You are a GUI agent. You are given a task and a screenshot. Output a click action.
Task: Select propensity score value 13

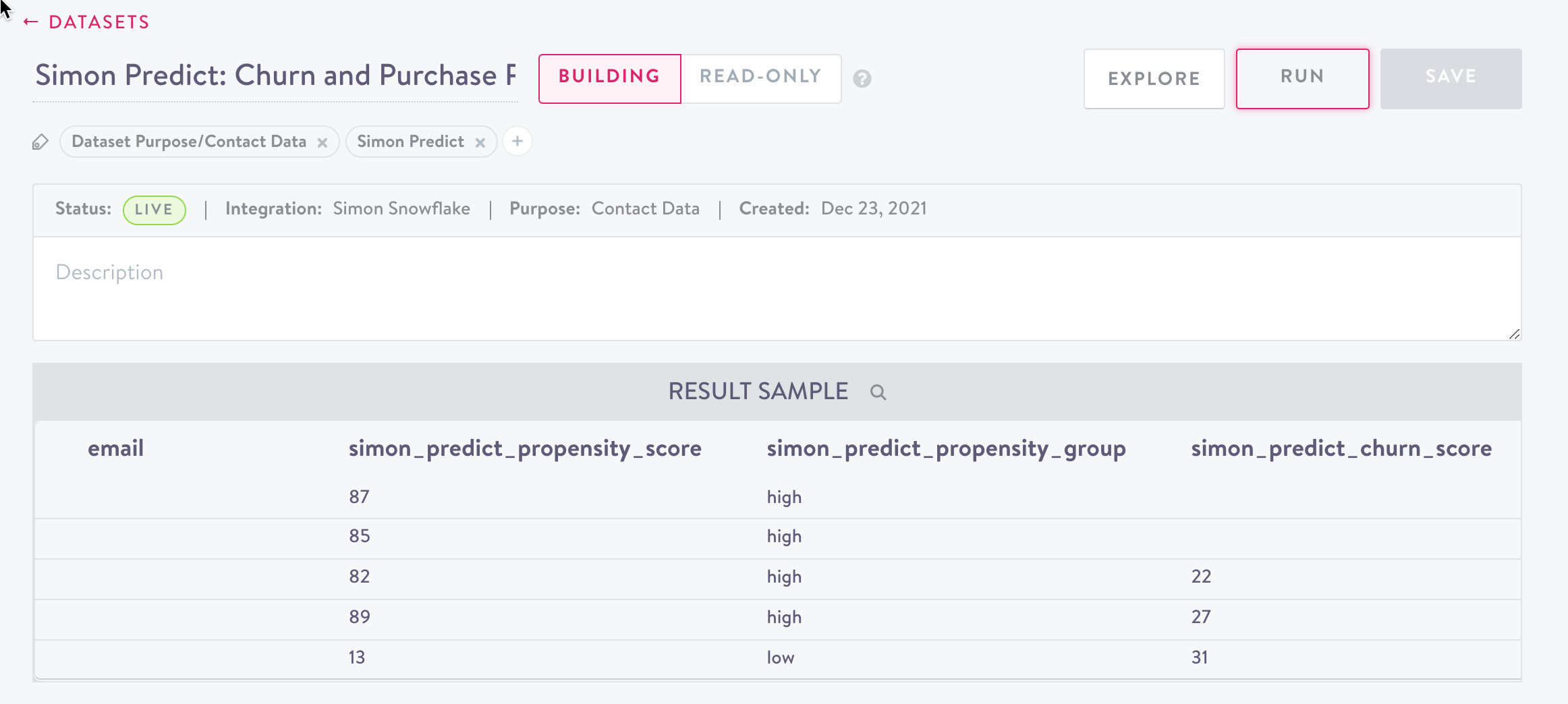point(356,657)
